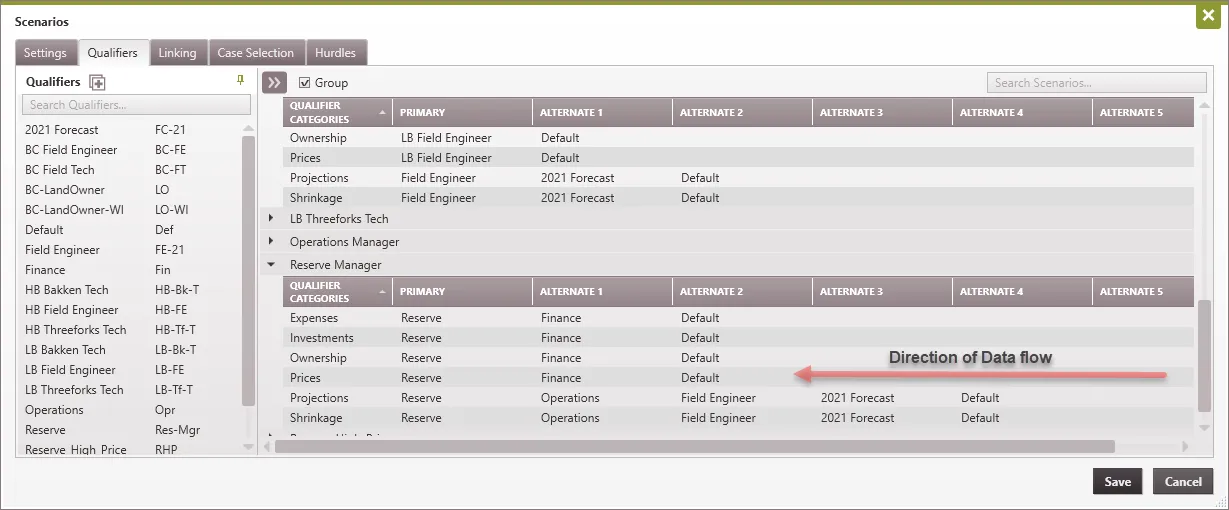1229x510 pixels.
Task: Focus the Search Scenarios field
Action: click(1096, 83)
